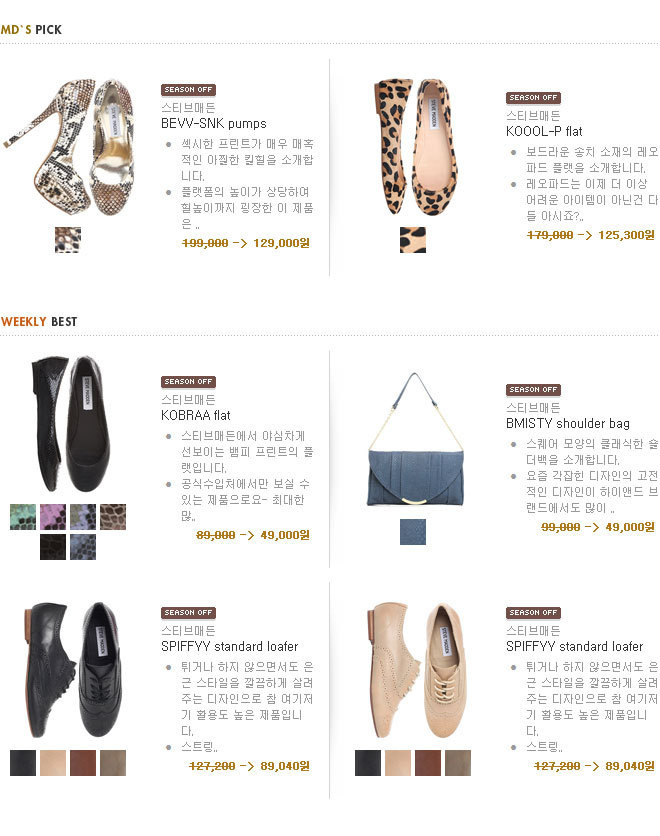Click the 스티브매든 brand name above BMISTY bag
The height and width of the screenshot is (836, 660).
[533, 408]
